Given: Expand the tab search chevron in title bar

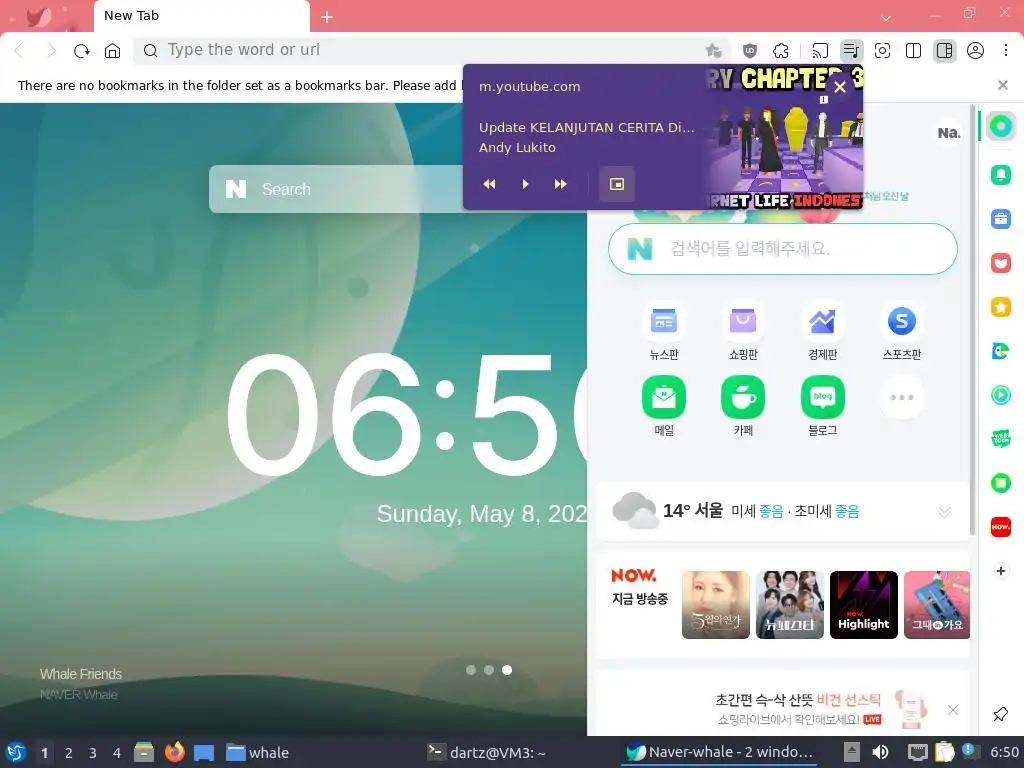Looking at the screenshot, I should click(886, 18).
